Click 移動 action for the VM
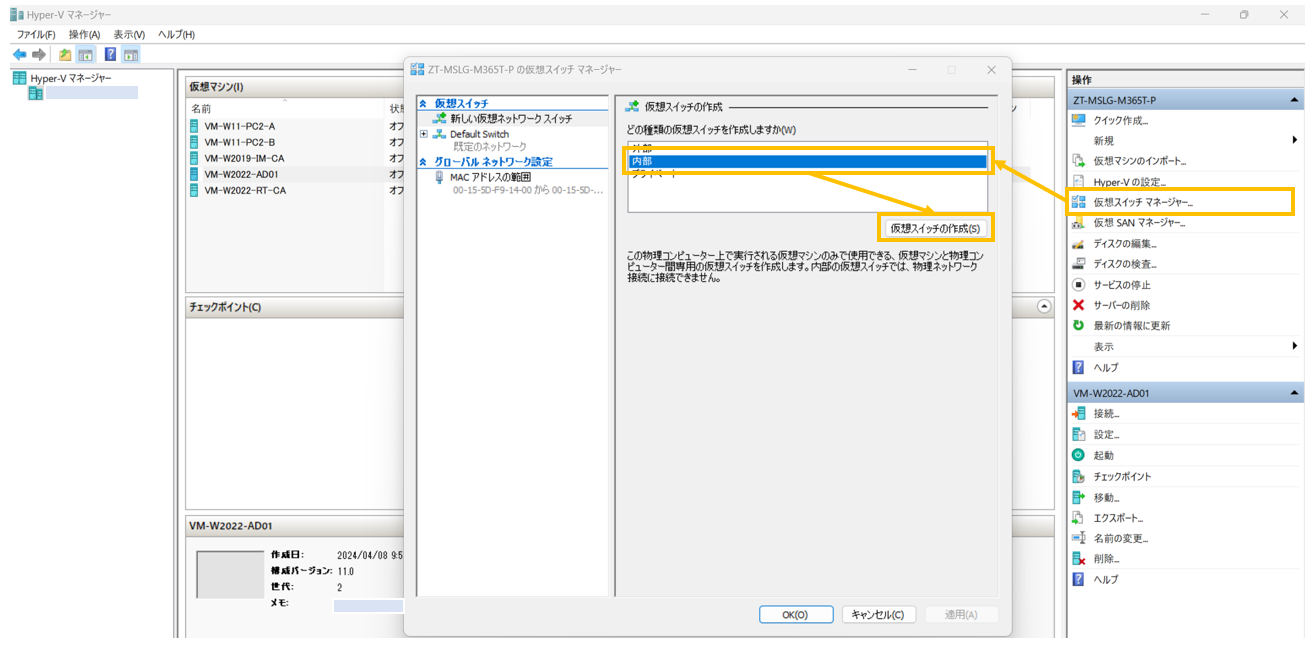This screenshot has width=1316, height=652. coord(1106,497)
